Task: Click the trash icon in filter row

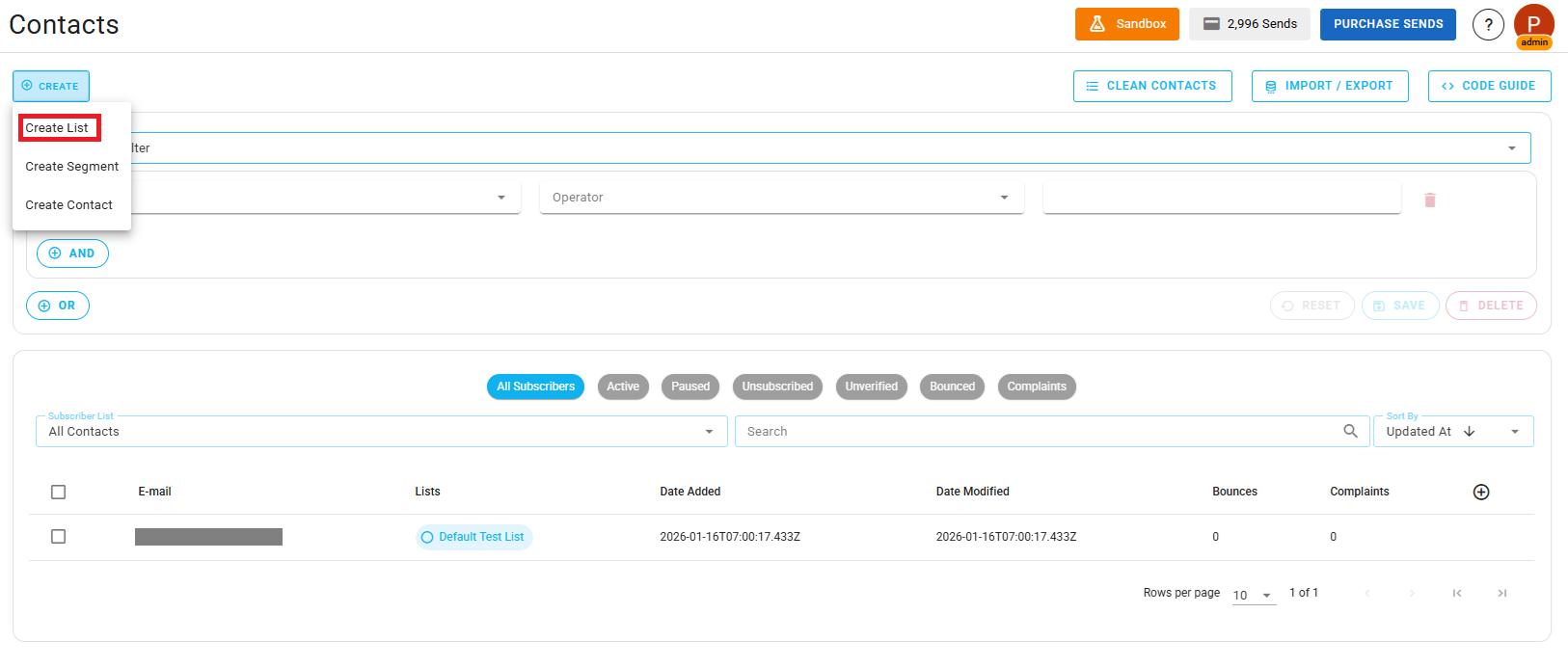Action: point(1430,200)
